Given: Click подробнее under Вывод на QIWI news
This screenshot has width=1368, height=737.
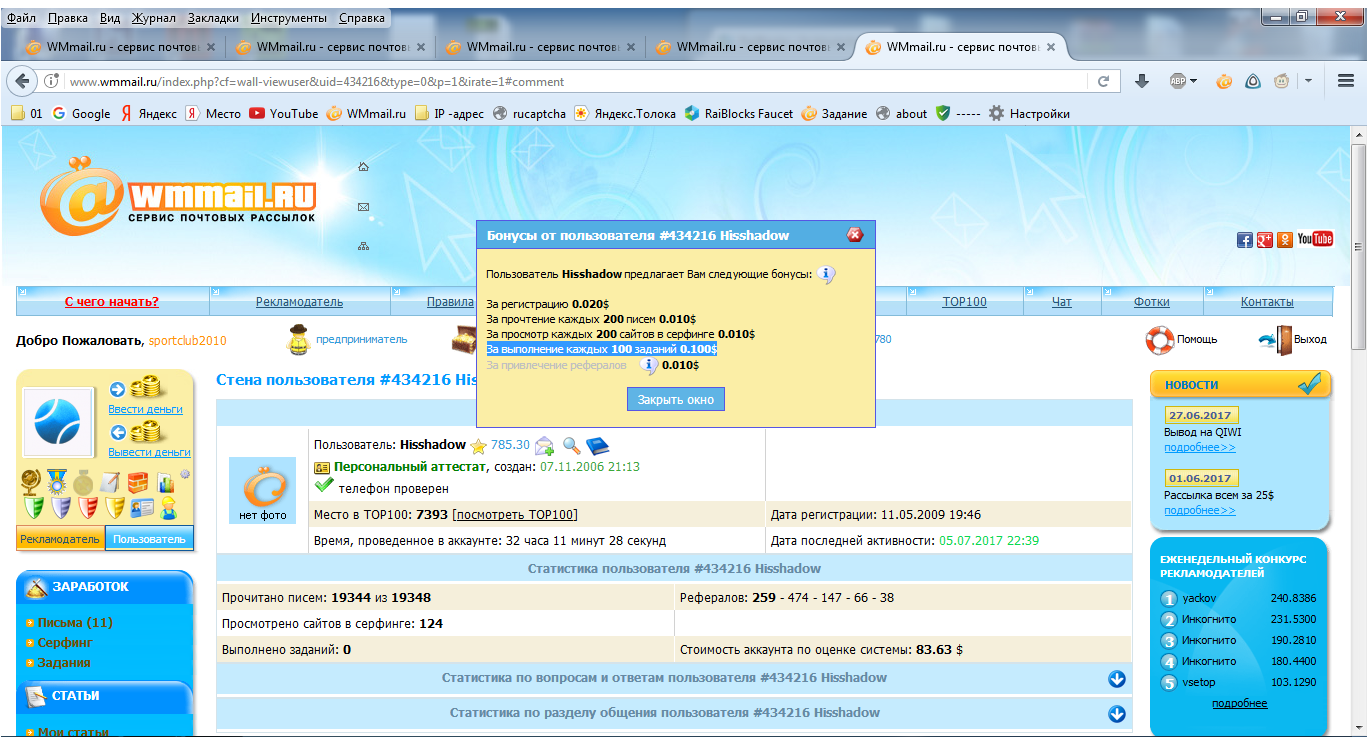Looking at the screenshot, I should click(1200, 447).
